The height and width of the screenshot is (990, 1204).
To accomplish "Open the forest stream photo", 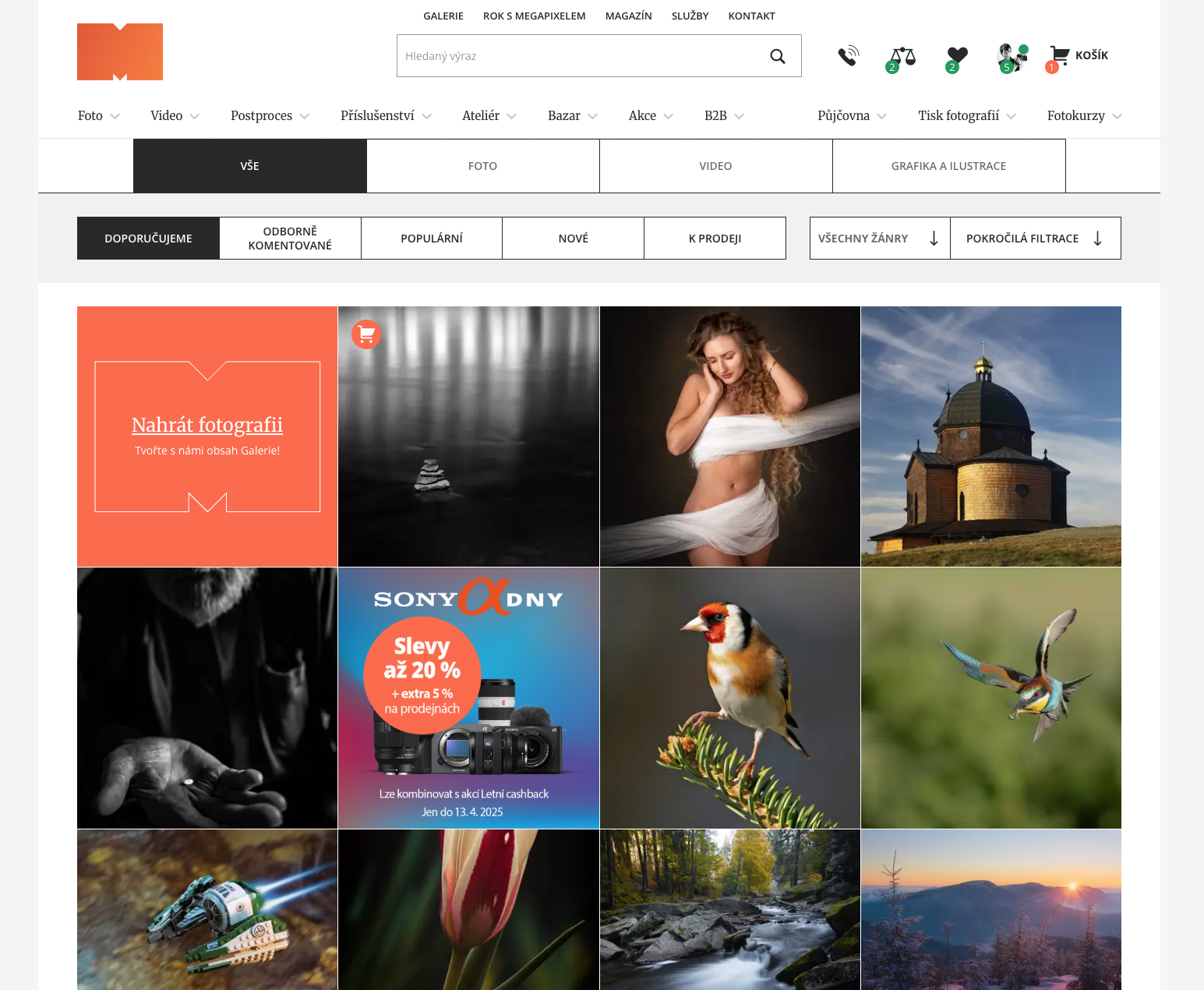I will [x=730, y=910].
